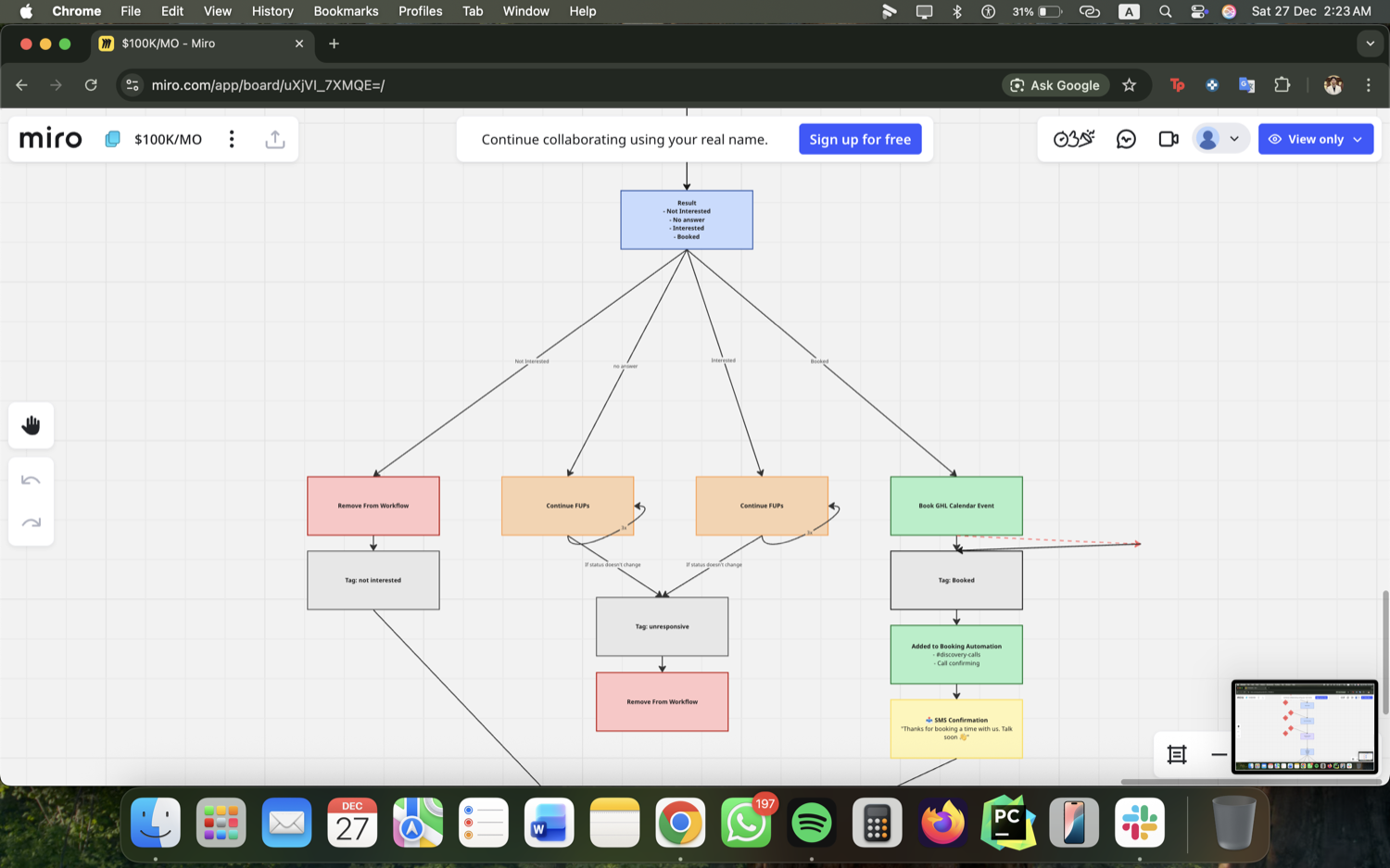Screen dimensions: 1390x868
Task: Go back with browser back arrow
Action: (21, 85)
